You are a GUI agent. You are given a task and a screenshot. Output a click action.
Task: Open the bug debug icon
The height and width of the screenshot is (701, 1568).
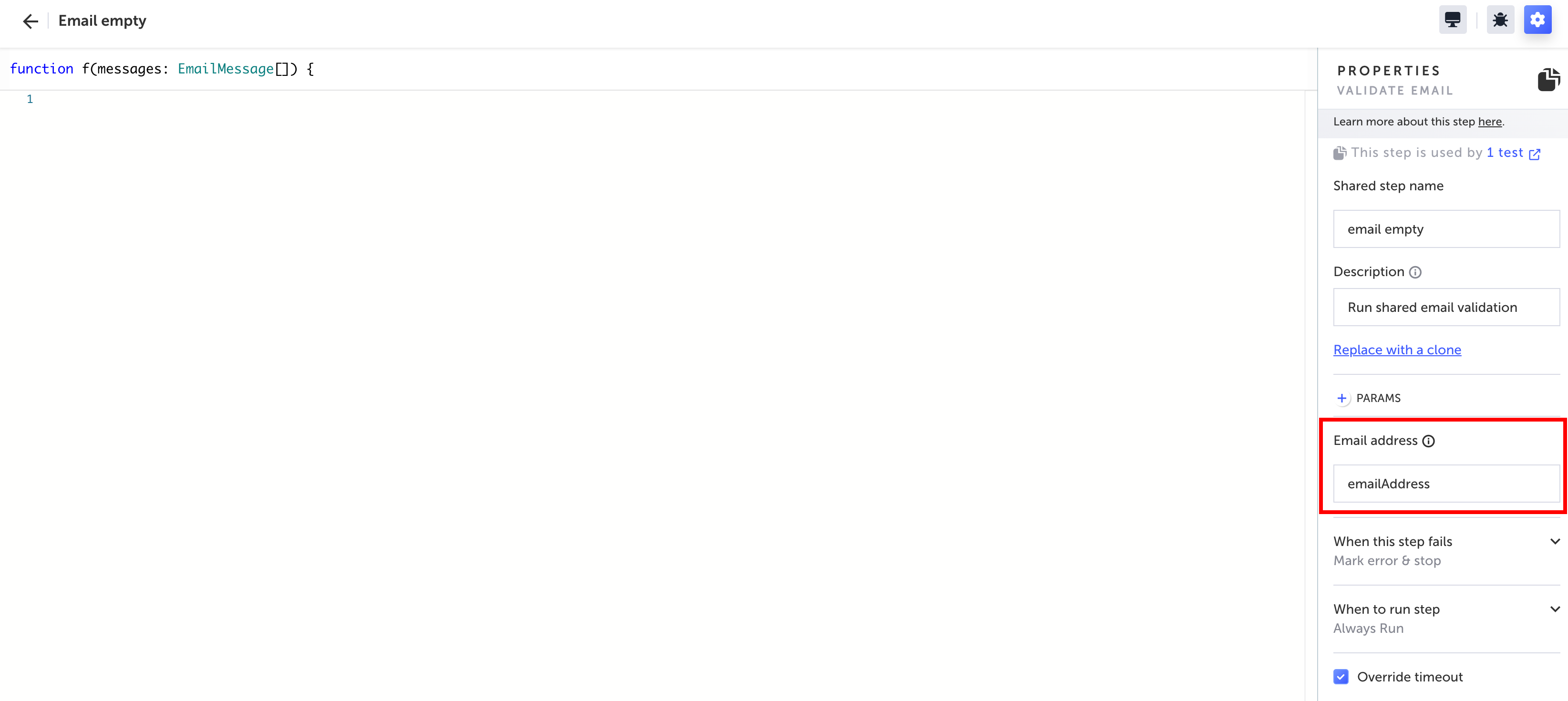(1500, 20)
